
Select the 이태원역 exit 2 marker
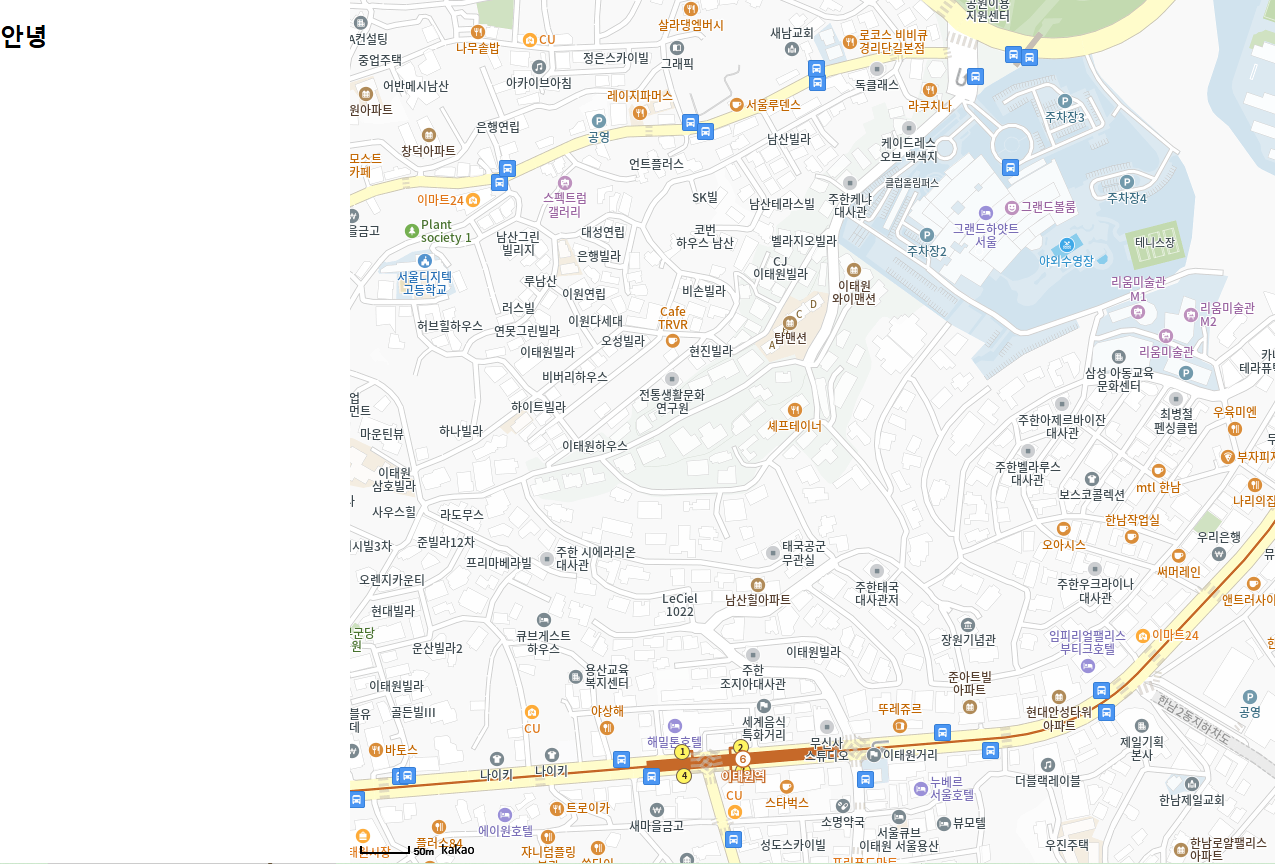[741, 747]
